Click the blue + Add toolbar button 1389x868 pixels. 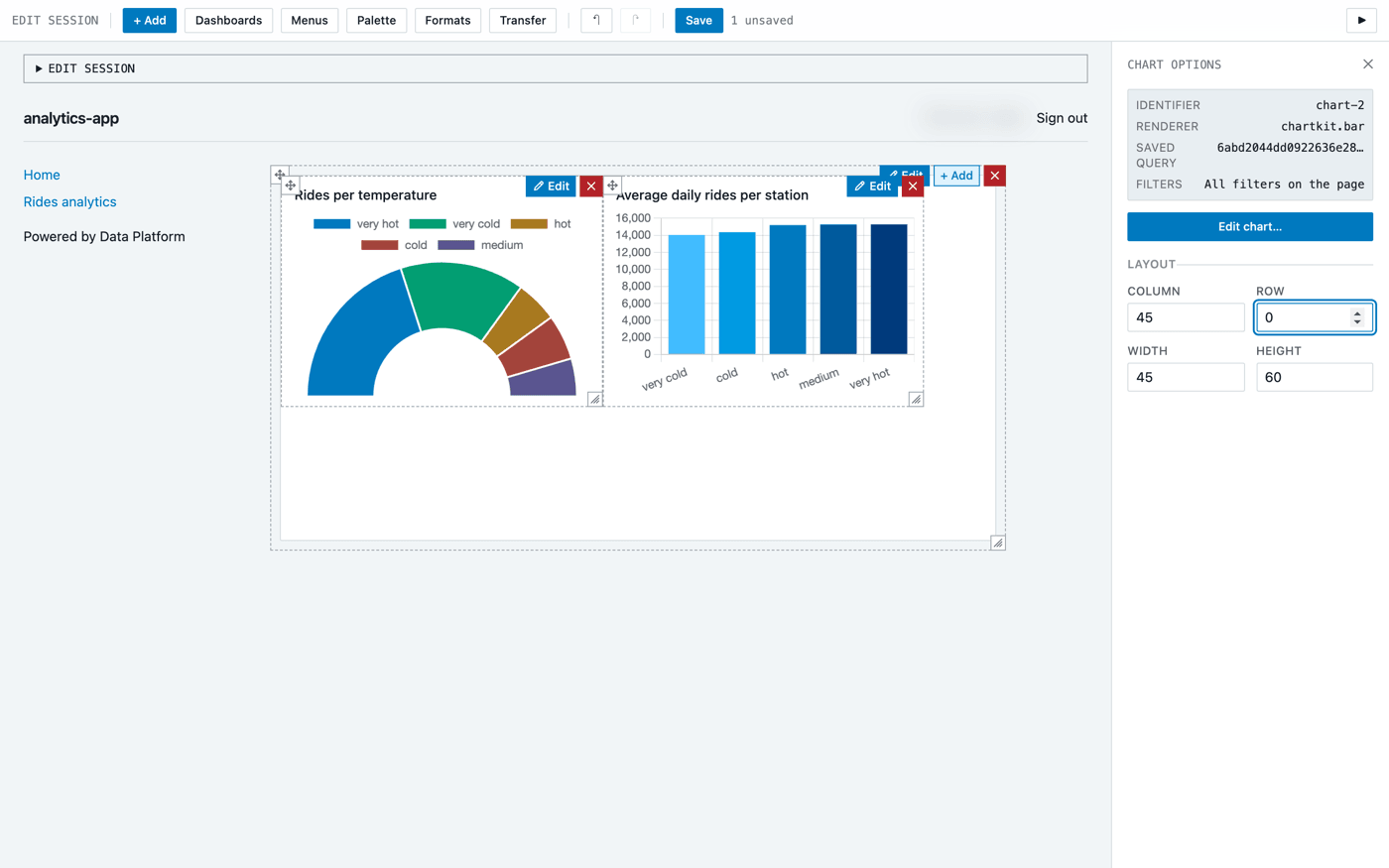(150, 20)
